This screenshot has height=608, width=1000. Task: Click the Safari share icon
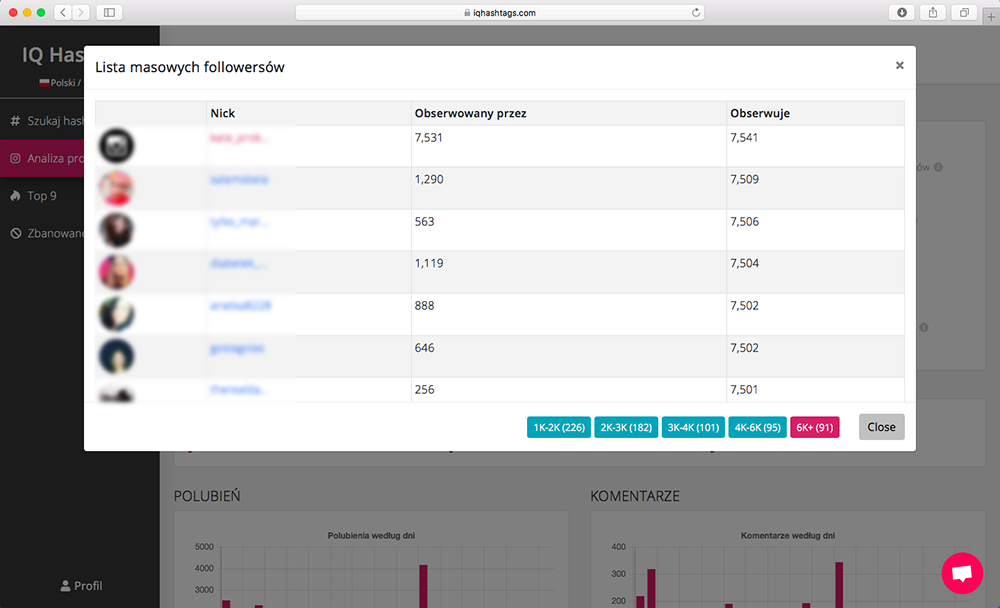933,13
